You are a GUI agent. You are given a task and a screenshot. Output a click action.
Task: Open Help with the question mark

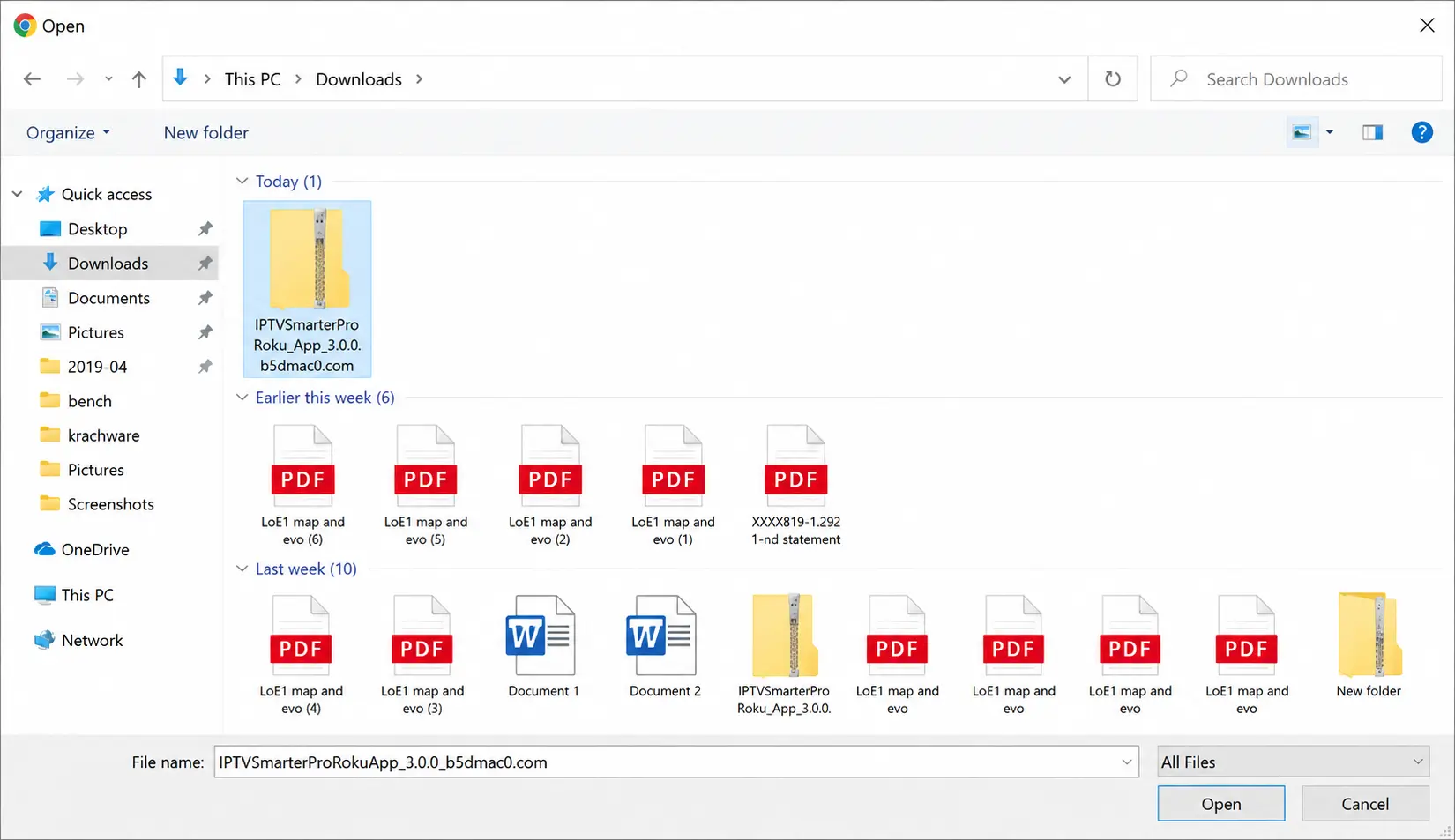(1421, 132)
